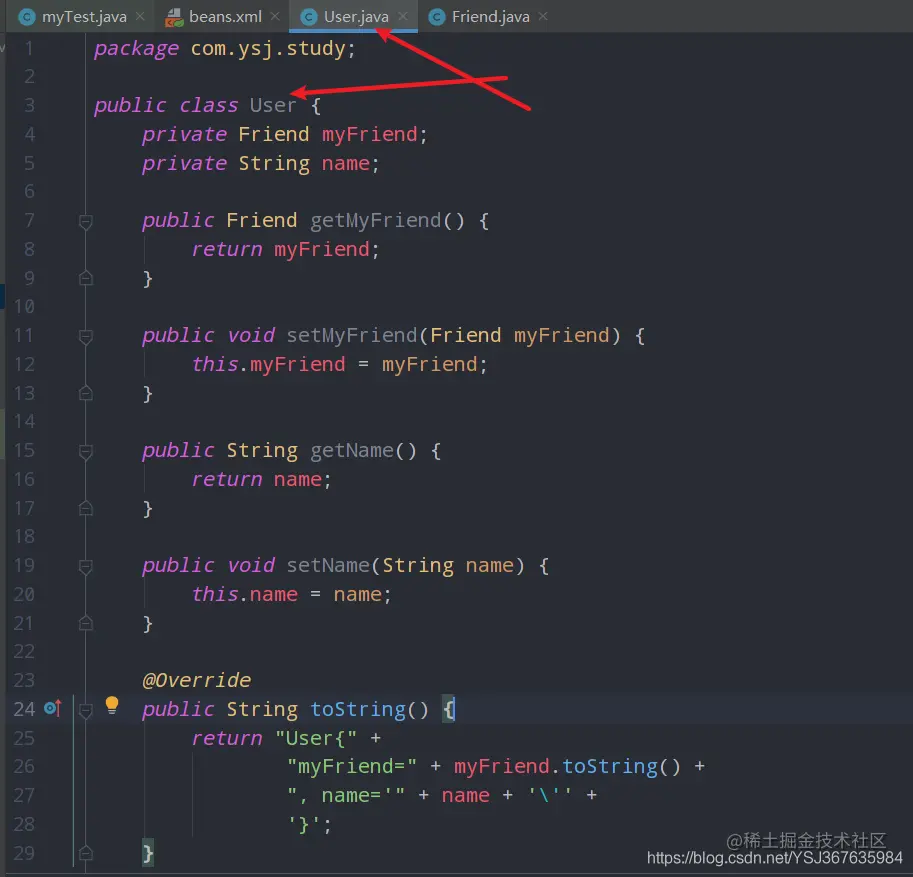The width and height of the screenshot is (913, 877).
Task: Click line number 24 in the gutter
Action: (24, 709)
